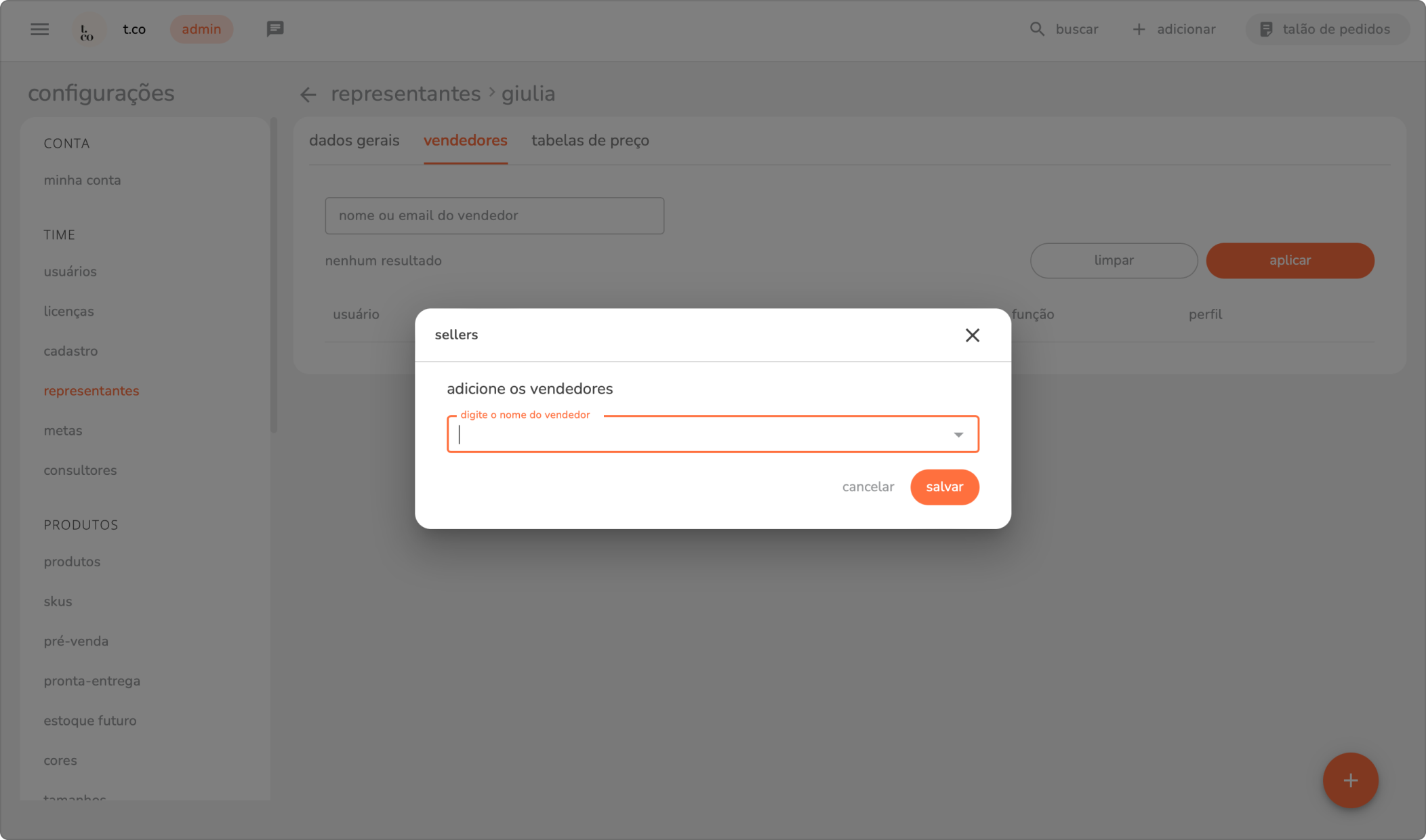Open metas in the settings sidebar
The image size is (1426, 840).
tap(62, 431)
